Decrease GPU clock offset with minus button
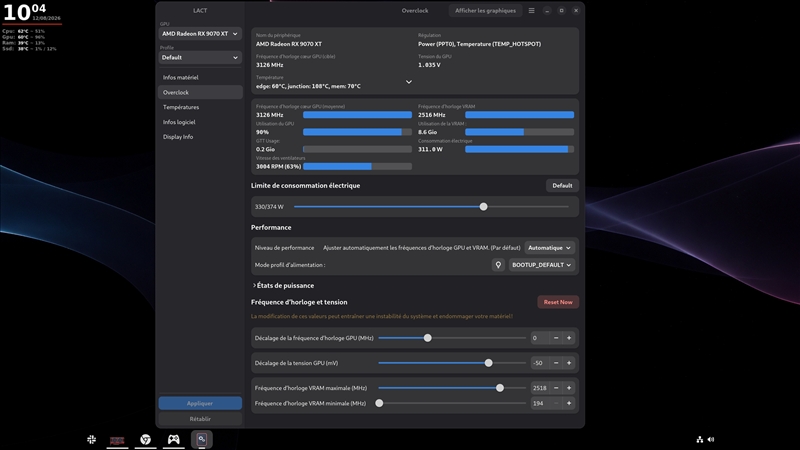 [x=556, y=338]
